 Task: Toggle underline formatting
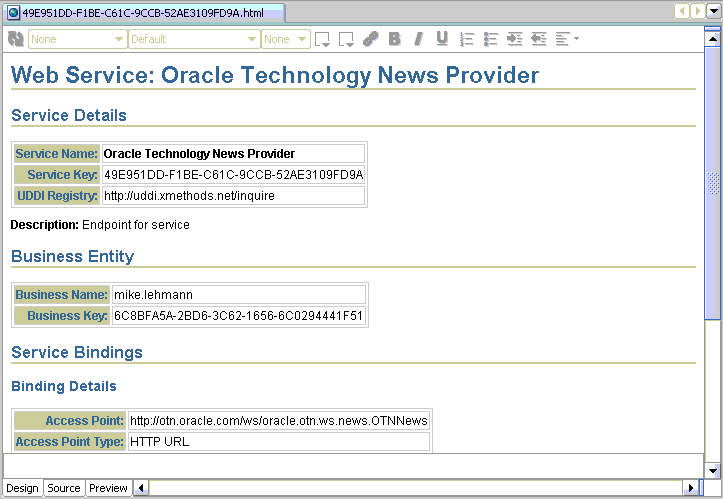pos(442,39)
